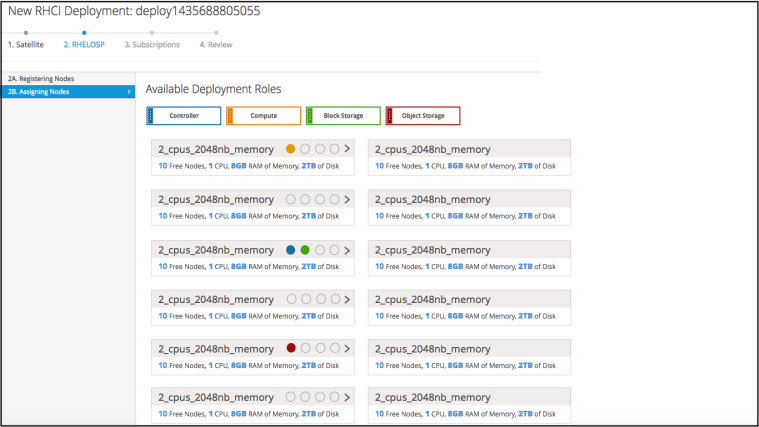
Task: Expand the node profile with the red dot
Action: [347, 349]
